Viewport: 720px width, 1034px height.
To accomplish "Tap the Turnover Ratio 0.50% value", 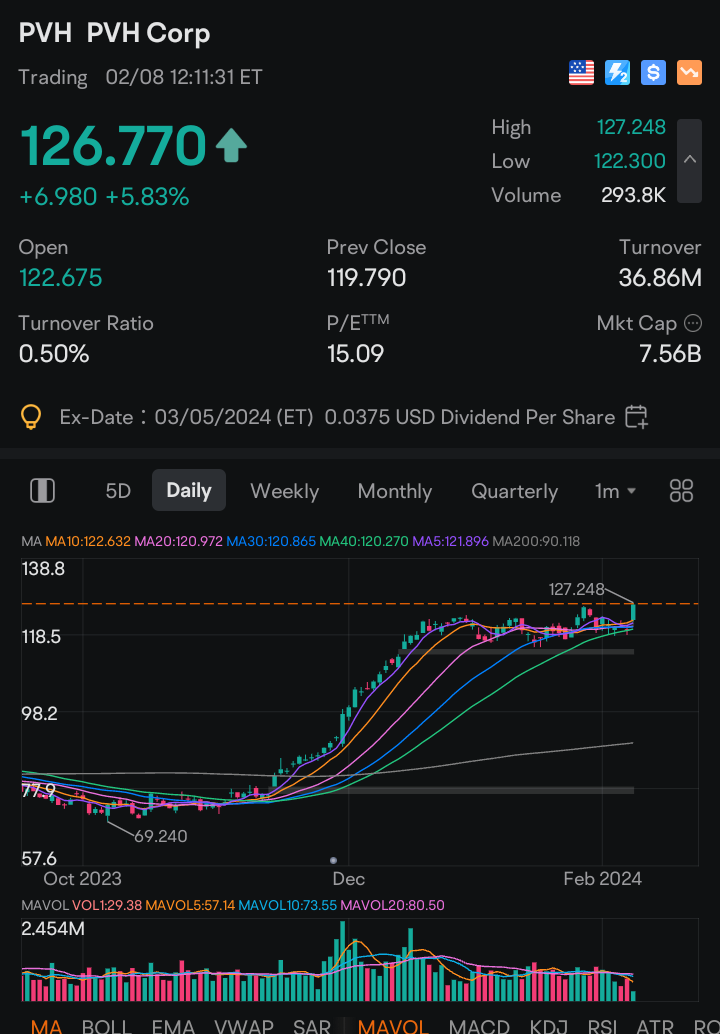I will 54,353.
